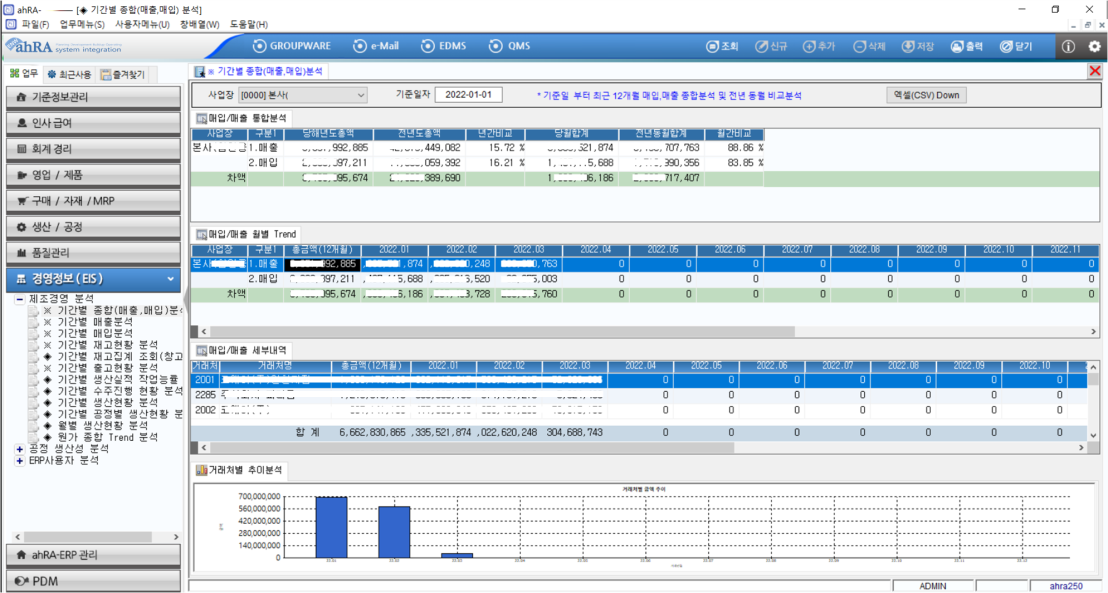Viewport: 1108px width, 593px height.
Task: Open the 생산 / 공정 sidebar section
Action: click(x=93, y=227)
